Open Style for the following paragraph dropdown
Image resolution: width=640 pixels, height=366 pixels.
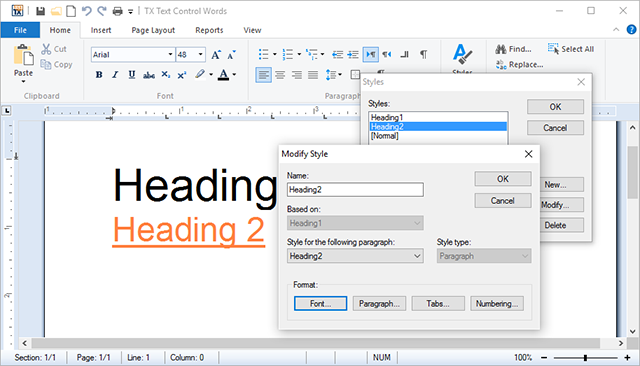[x=355, y=256]
